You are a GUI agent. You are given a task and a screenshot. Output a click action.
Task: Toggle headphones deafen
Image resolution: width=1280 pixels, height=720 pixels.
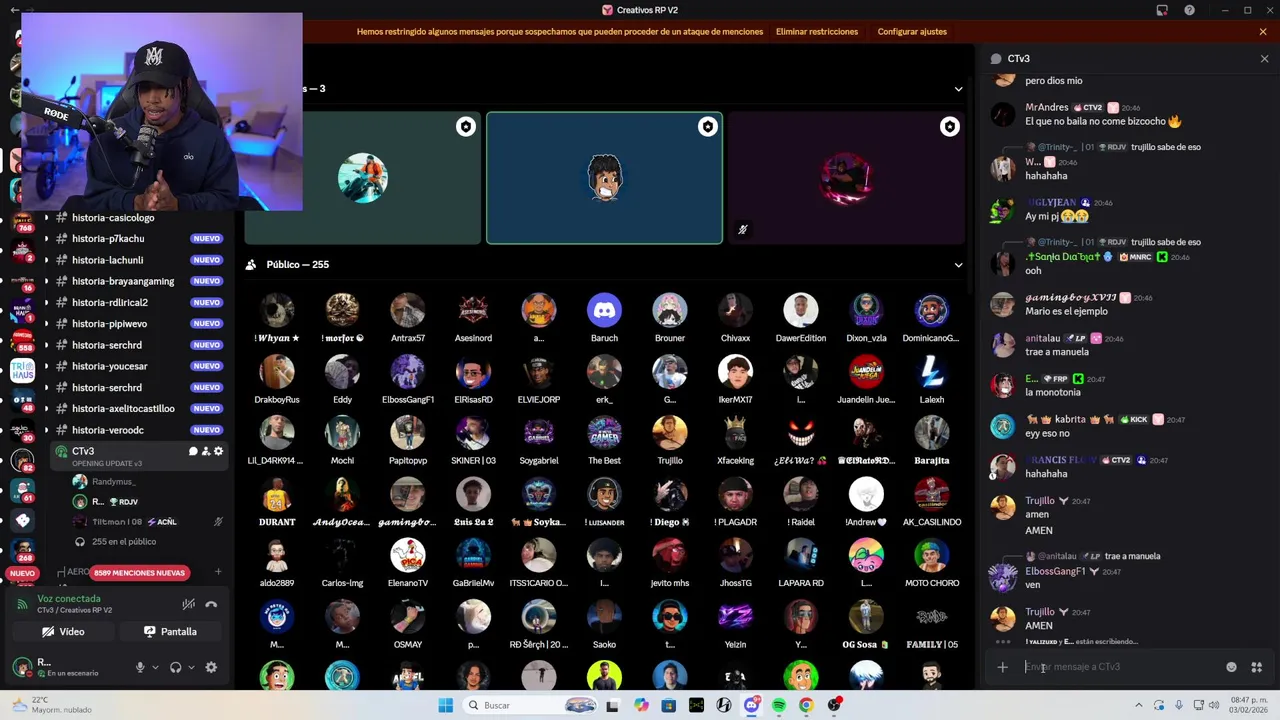(x=176, y=667)
